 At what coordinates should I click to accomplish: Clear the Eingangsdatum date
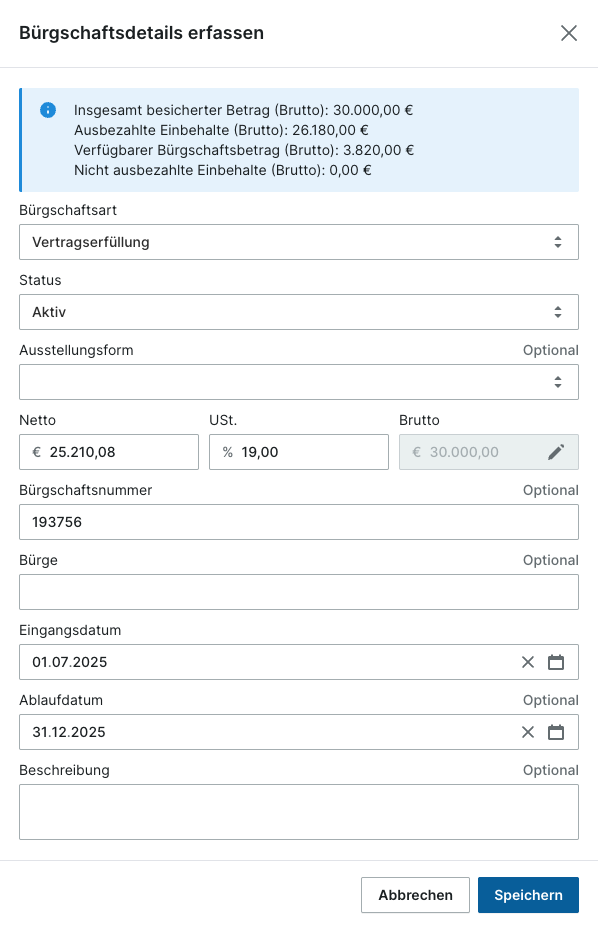(528, 662)
